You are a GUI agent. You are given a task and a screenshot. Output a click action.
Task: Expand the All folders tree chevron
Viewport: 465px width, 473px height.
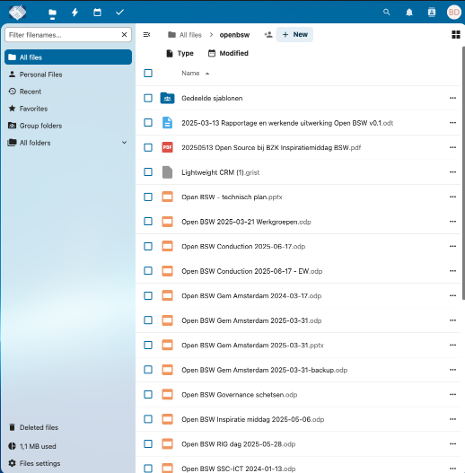[124, 143]
